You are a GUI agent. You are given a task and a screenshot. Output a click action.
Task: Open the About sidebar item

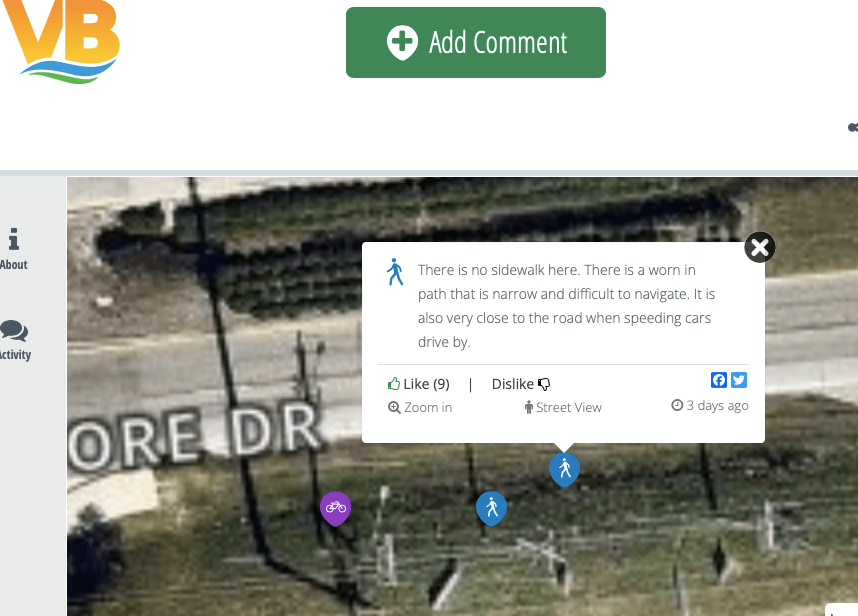tap(14, 249)
